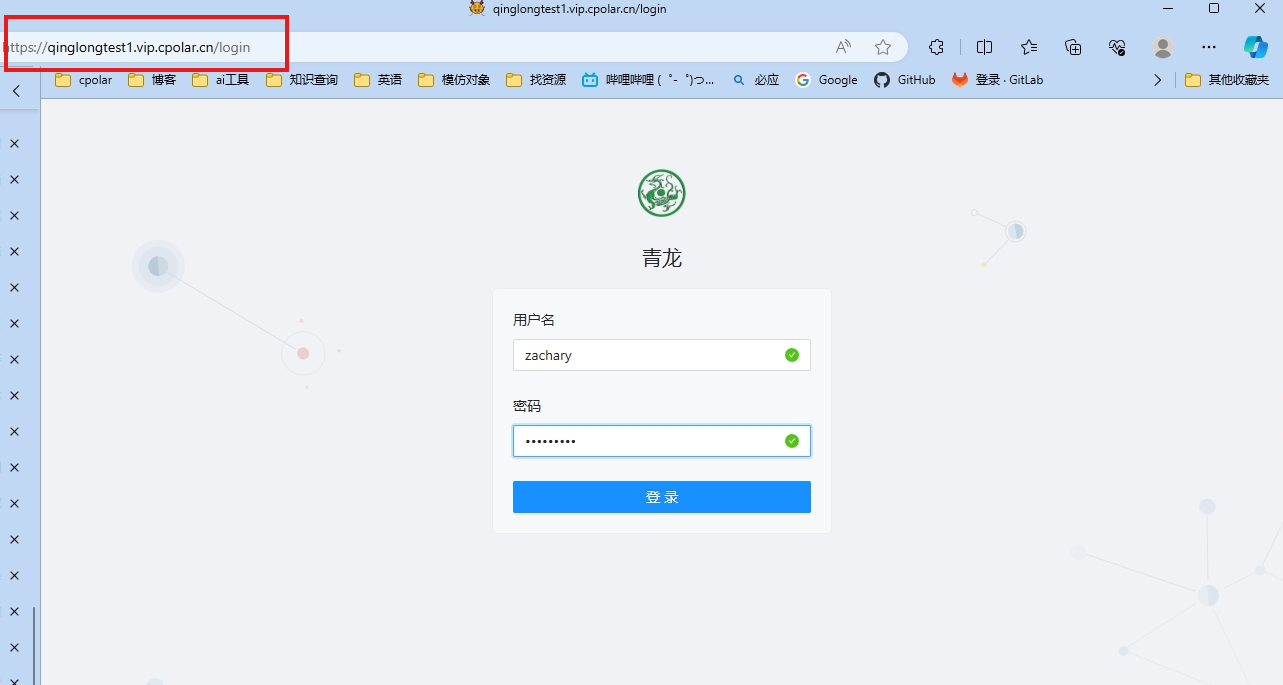1283x685 pixels.
Task: Open the cpolar bookmarks folder
Action: 84,80
